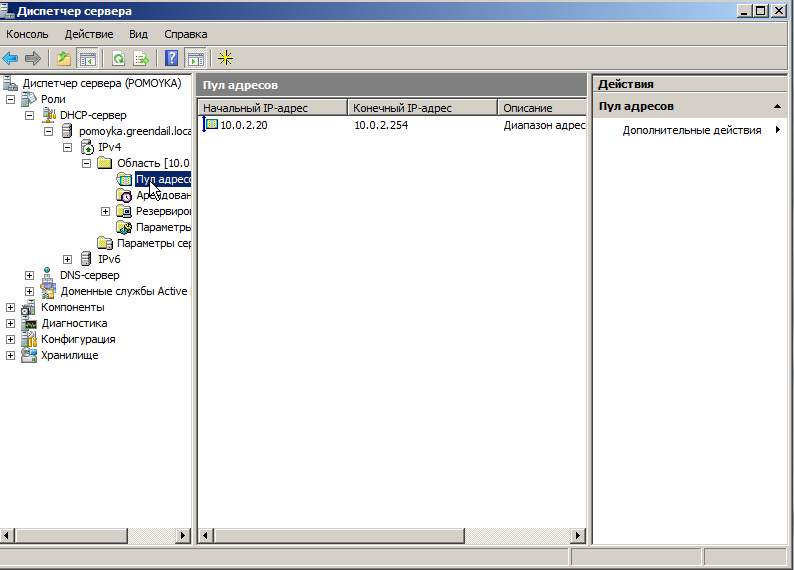The height and width of the screenshot is (570, 794).
Task: Click the Диспетчер сервера (POMOYKA) root icon
Action: 11,83
